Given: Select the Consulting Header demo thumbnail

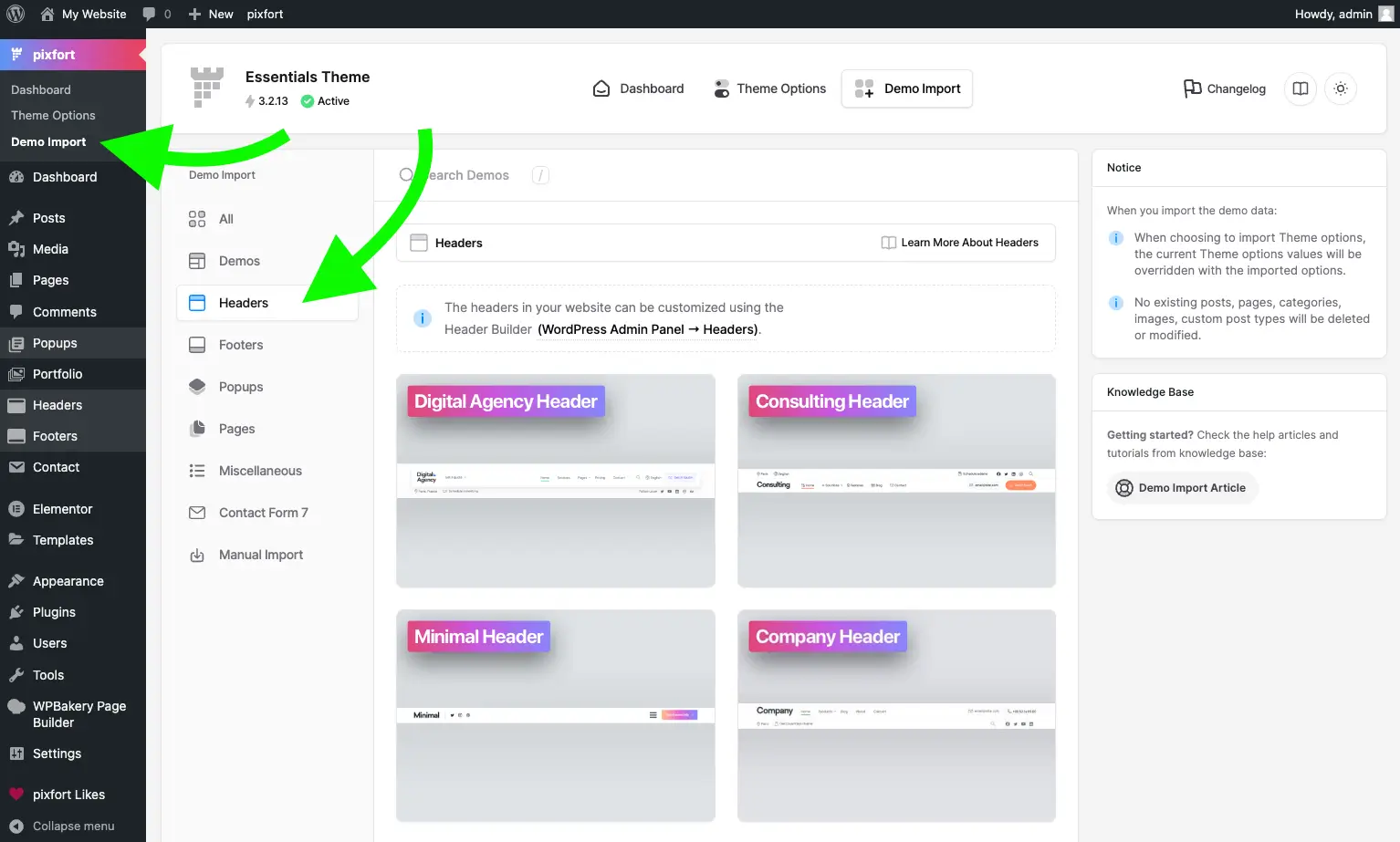Looking at the screenshot, I should point(895,481).
